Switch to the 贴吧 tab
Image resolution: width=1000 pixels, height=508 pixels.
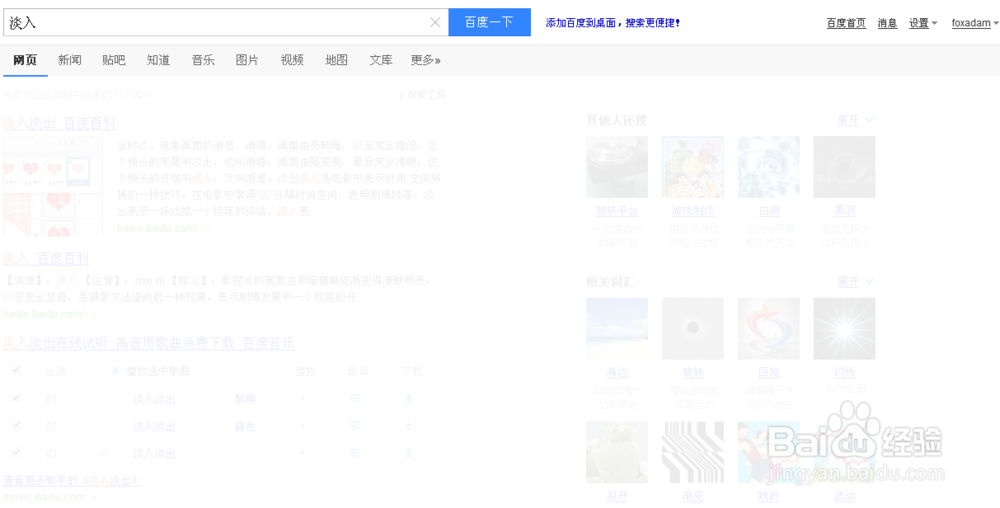[x=114, y=61]
